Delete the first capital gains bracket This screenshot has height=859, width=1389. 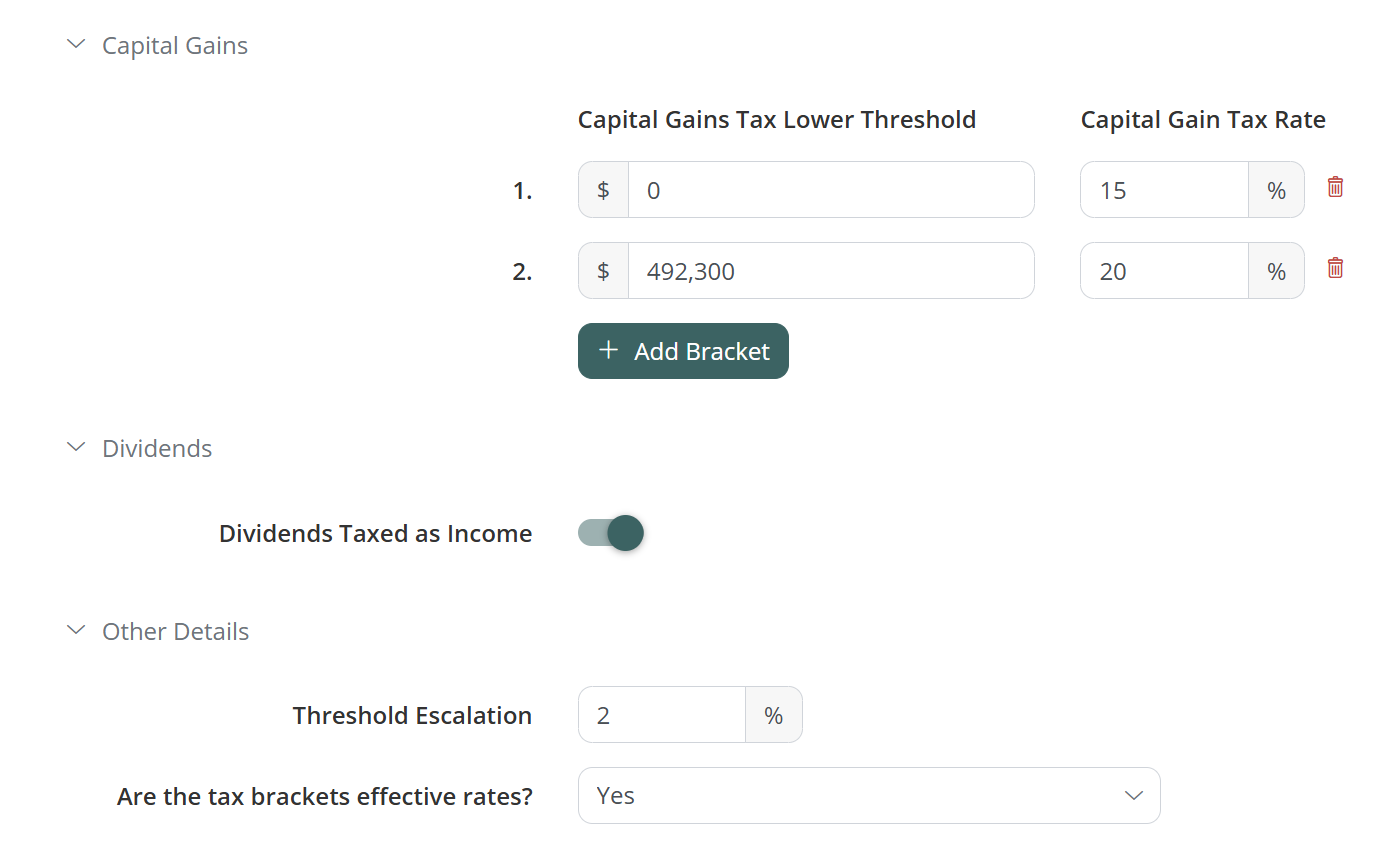[1335, 187]
